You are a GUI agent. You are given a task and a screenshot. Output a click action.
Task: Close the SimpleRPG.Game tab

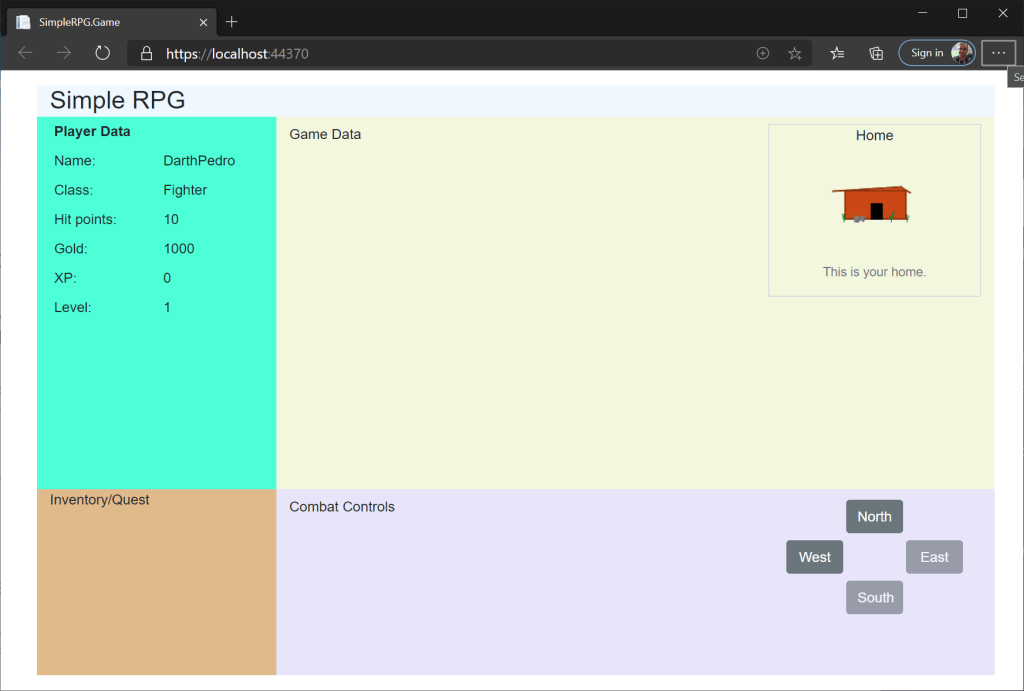pyautogui.click(x=204, y=22)
